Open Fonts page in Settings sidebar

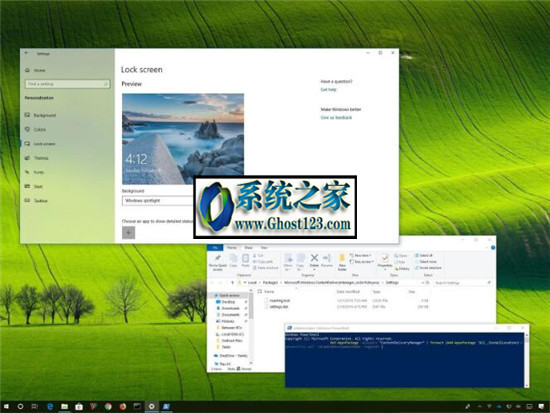(x=34, y=172)
